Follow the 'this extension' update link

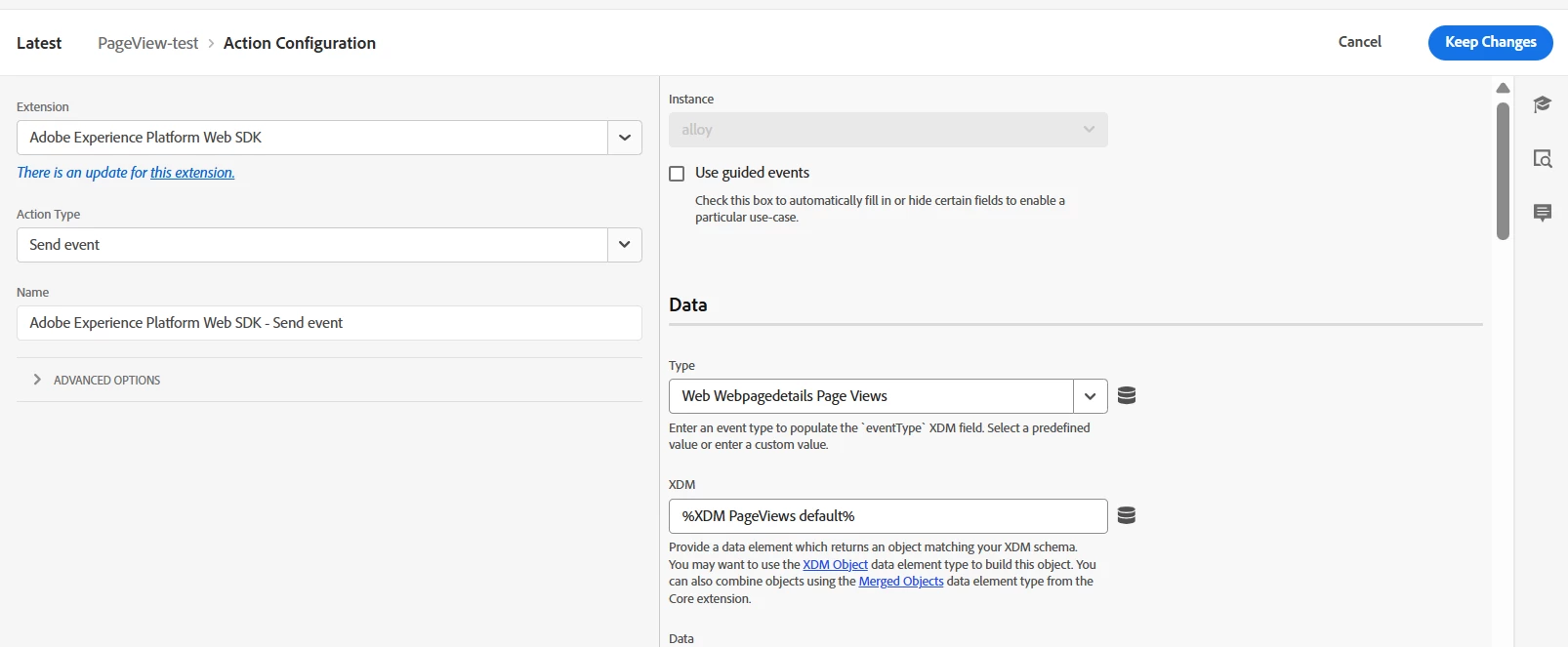click(x=191, y=173)
